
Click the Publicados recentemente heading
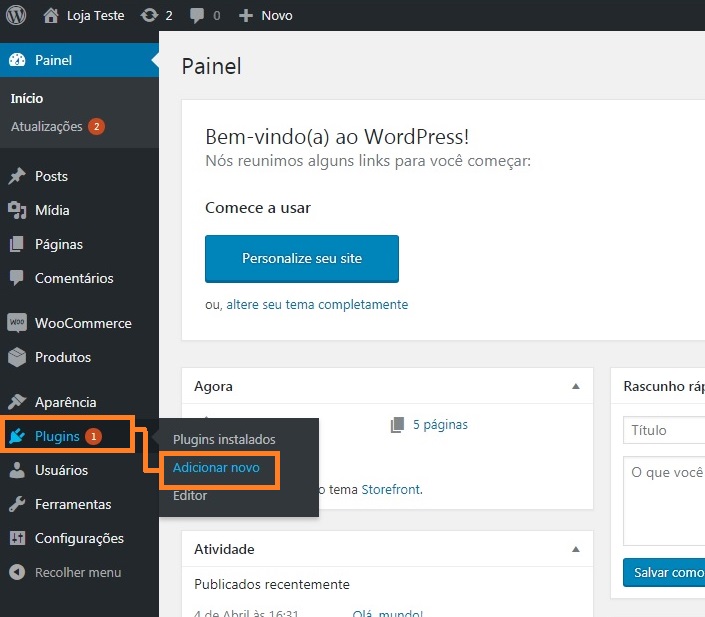click(272, 584)
